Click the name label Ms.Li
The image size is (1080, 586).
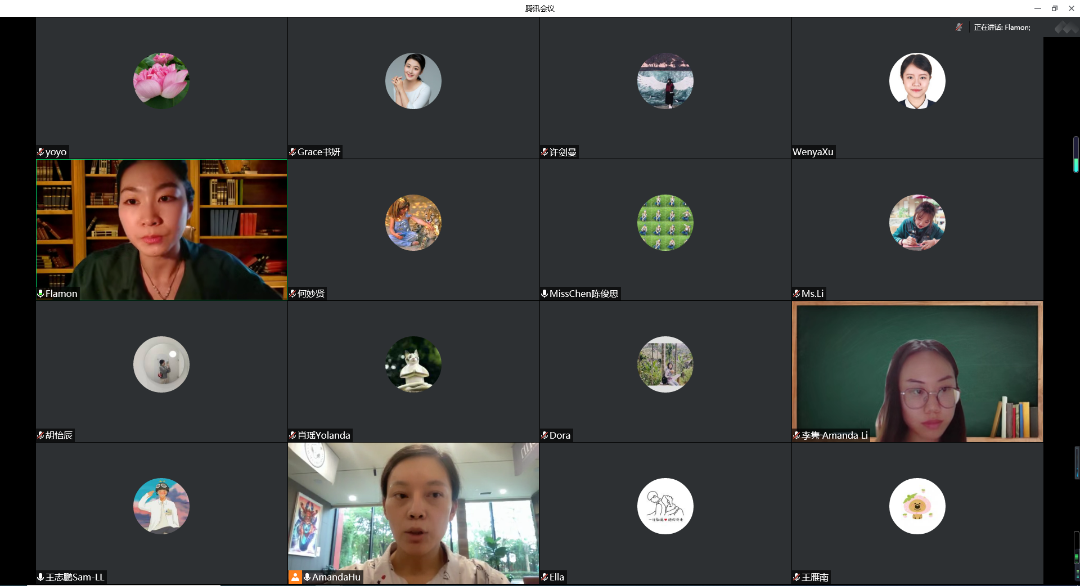click(813, 294)
